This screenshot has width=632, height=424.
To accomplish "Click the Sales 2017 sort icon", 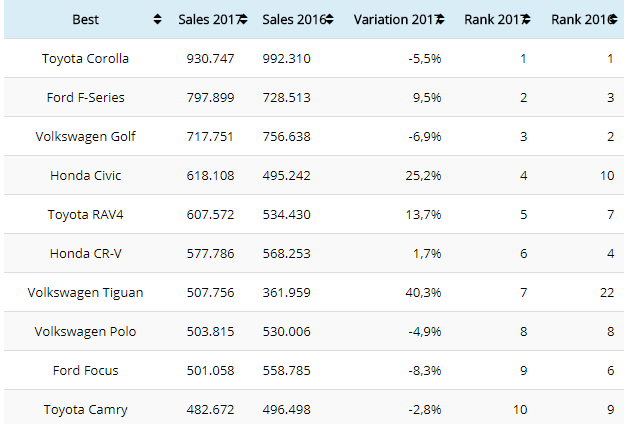I will coord(244,19).
